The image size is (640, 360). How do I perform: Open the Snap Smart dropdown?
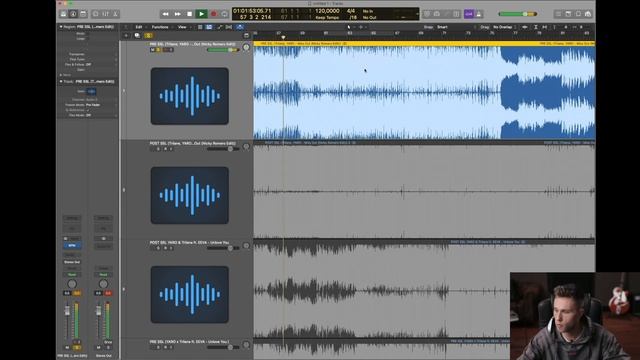[x=443, y=27]
